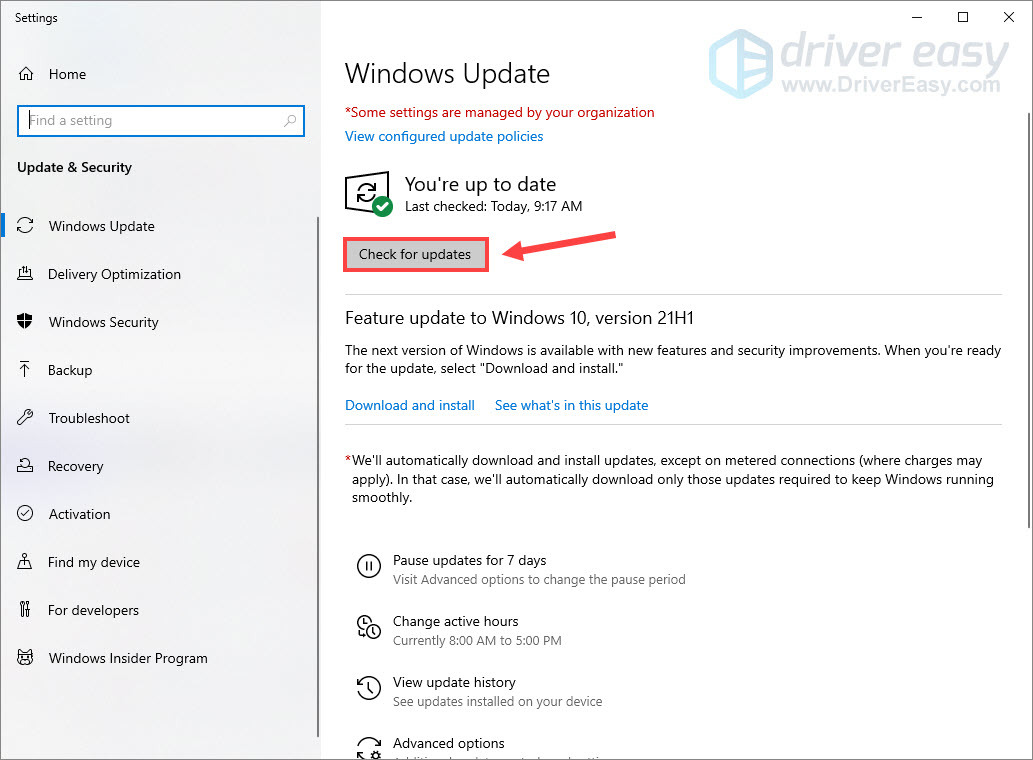
Task: Click Download and install link
Action: tap(410, 405)
